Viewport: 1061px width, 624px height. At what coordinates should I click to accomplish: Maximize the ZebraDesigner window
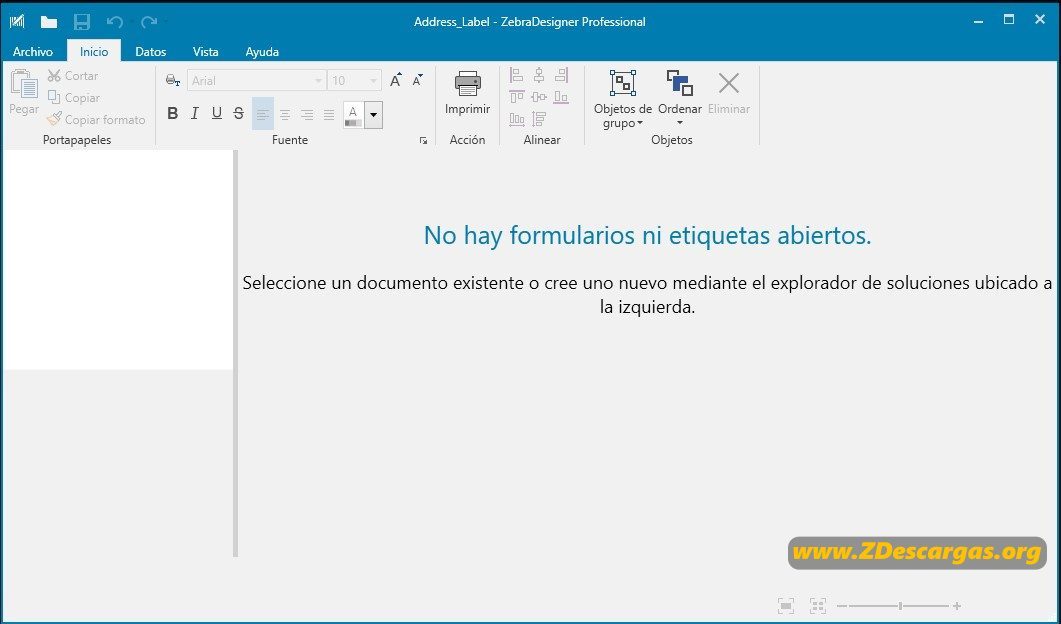[x=1009, y=20]
